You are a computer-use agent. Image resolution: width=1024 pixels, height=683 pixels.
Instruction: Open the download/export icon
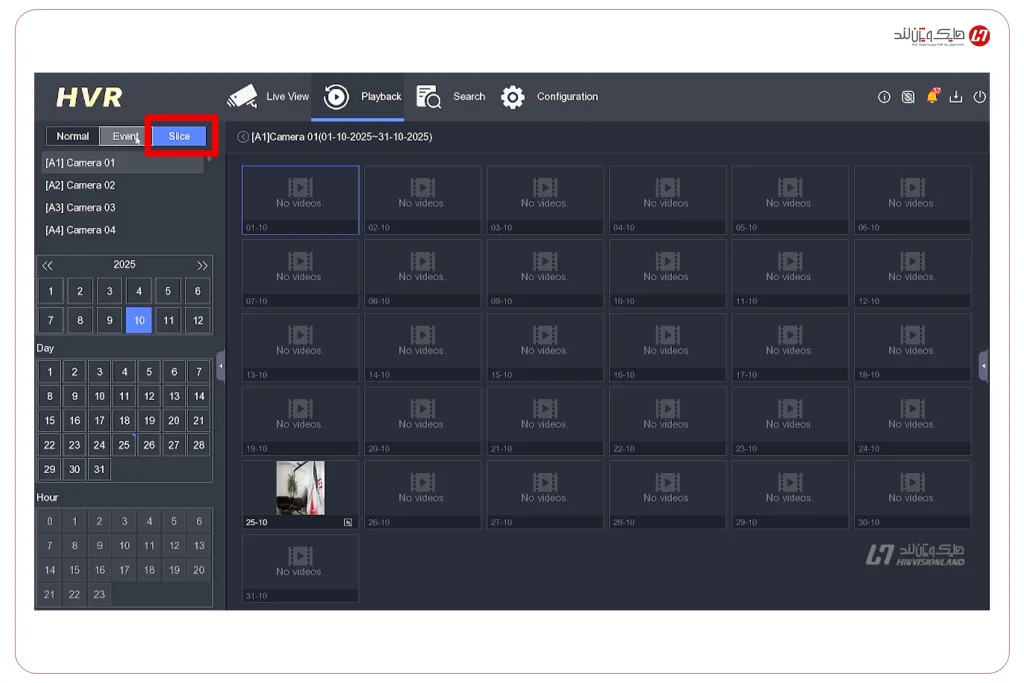pyautogui.click(x=957, y=97)
